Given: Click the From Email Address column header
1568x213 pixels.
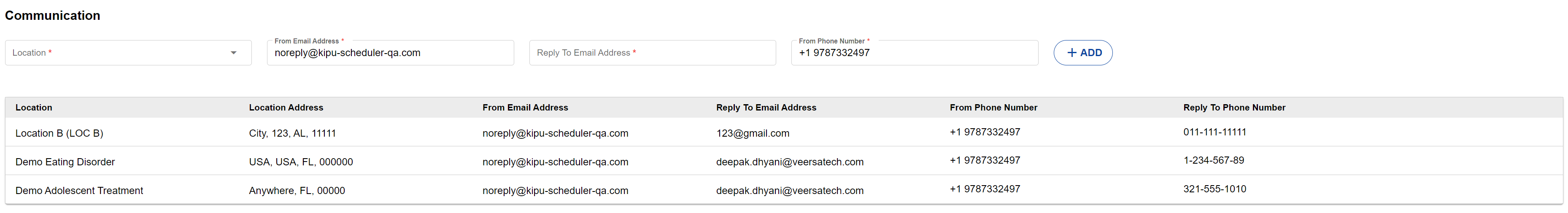Looking at the screenshot, I should point(525,108).
